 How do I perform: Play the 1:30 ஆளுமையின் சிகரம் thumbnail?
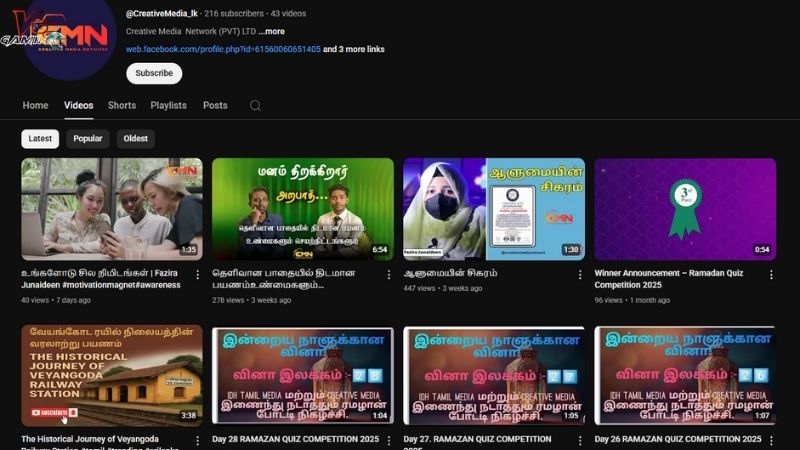pyautogui.click(x=494, y=209)
